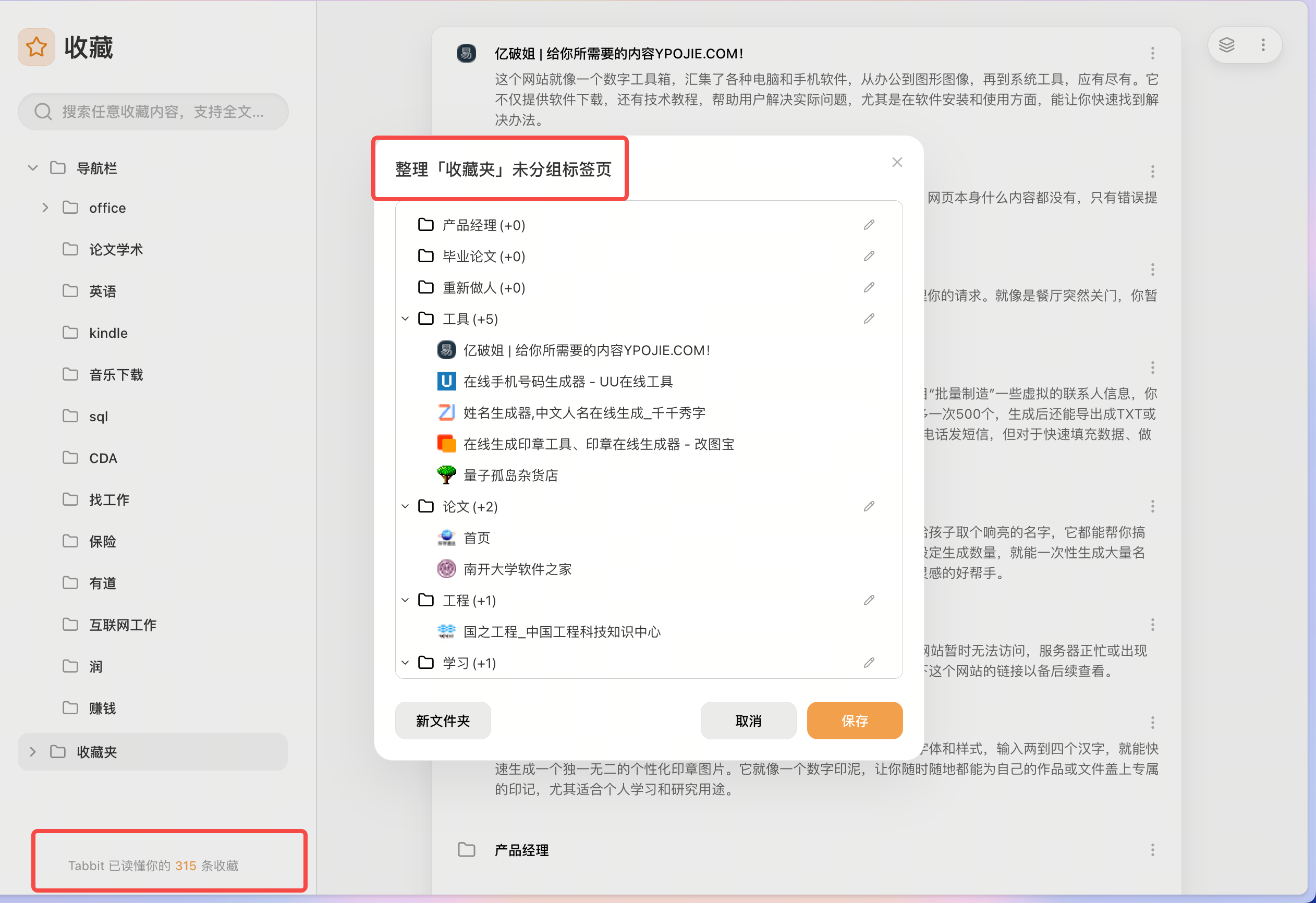The height and width of the screenshot is (903, 1316).
Task: Collapse the 工具 (+5) group chevron
Action: coord(406,319)
